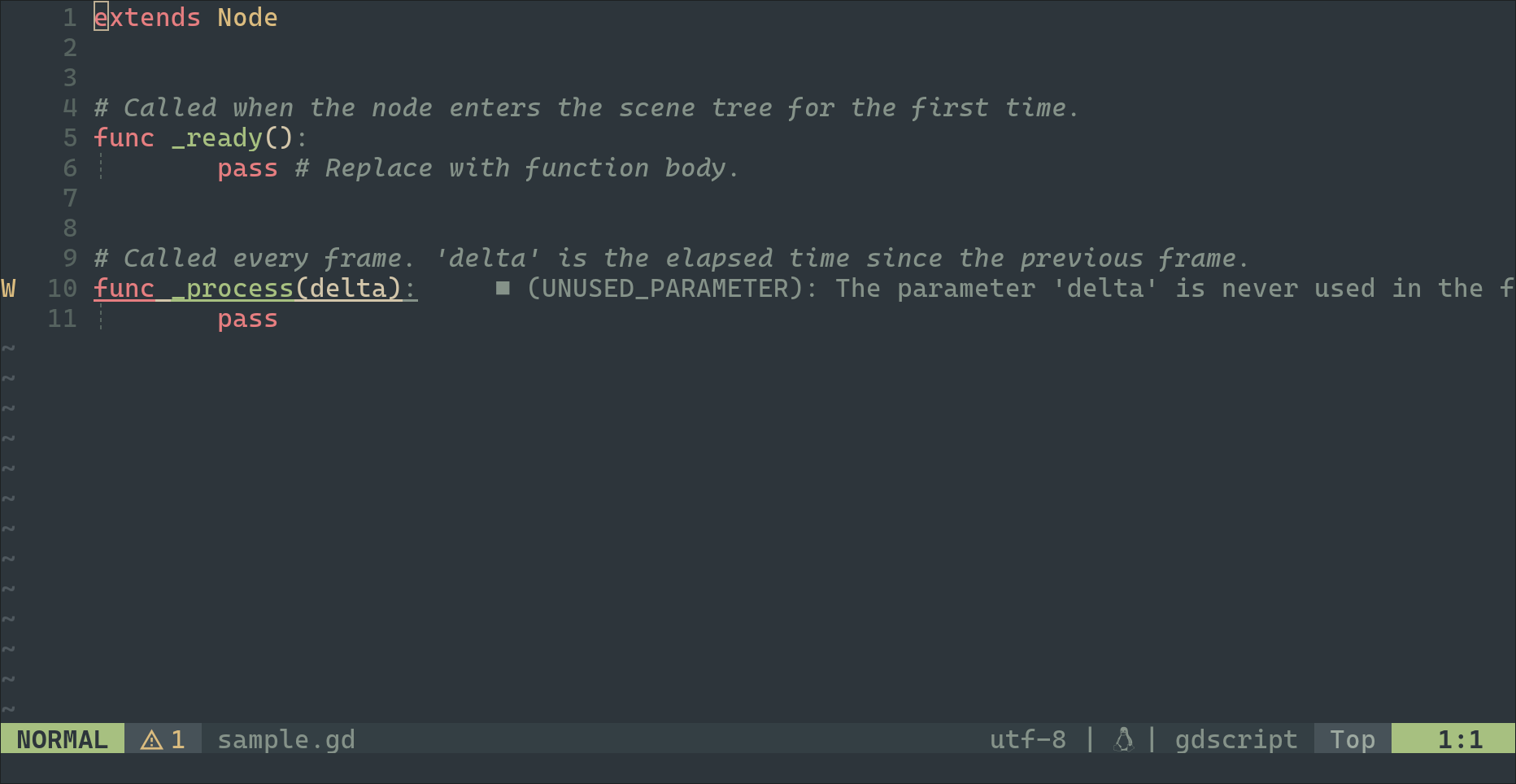Click the UNUSED_PARAMETER diagnostic message text
The image size is (1516, 784).
[1020, 289]
